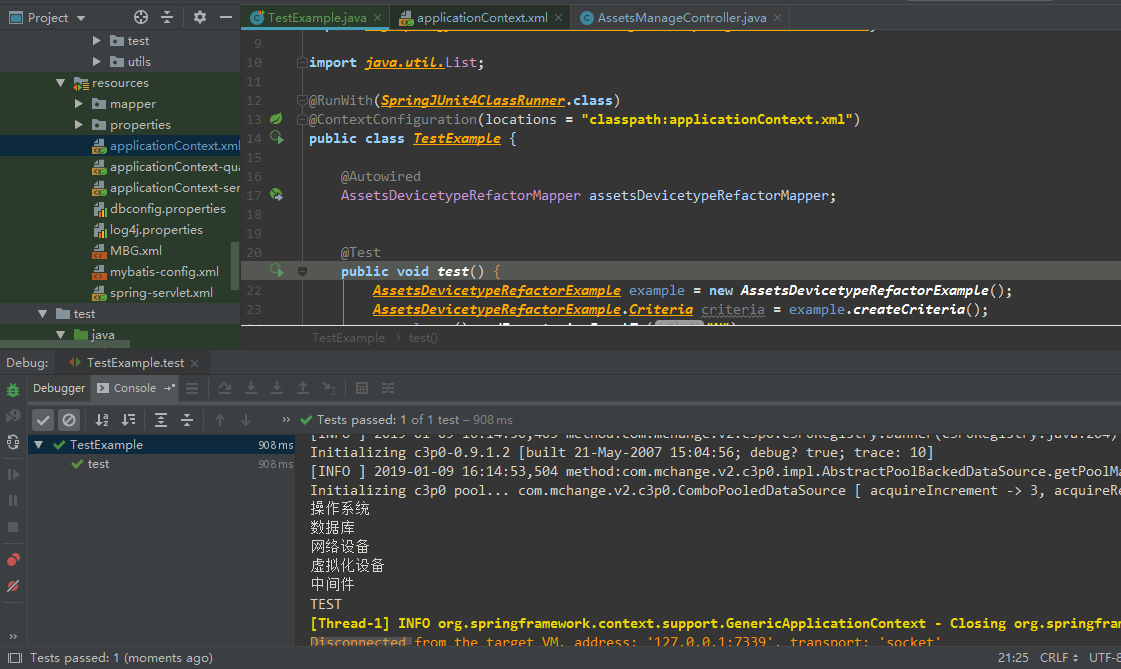Collapse the resources folder in project tree
The image size is (1121, 669).
click(x=61, y=83)
